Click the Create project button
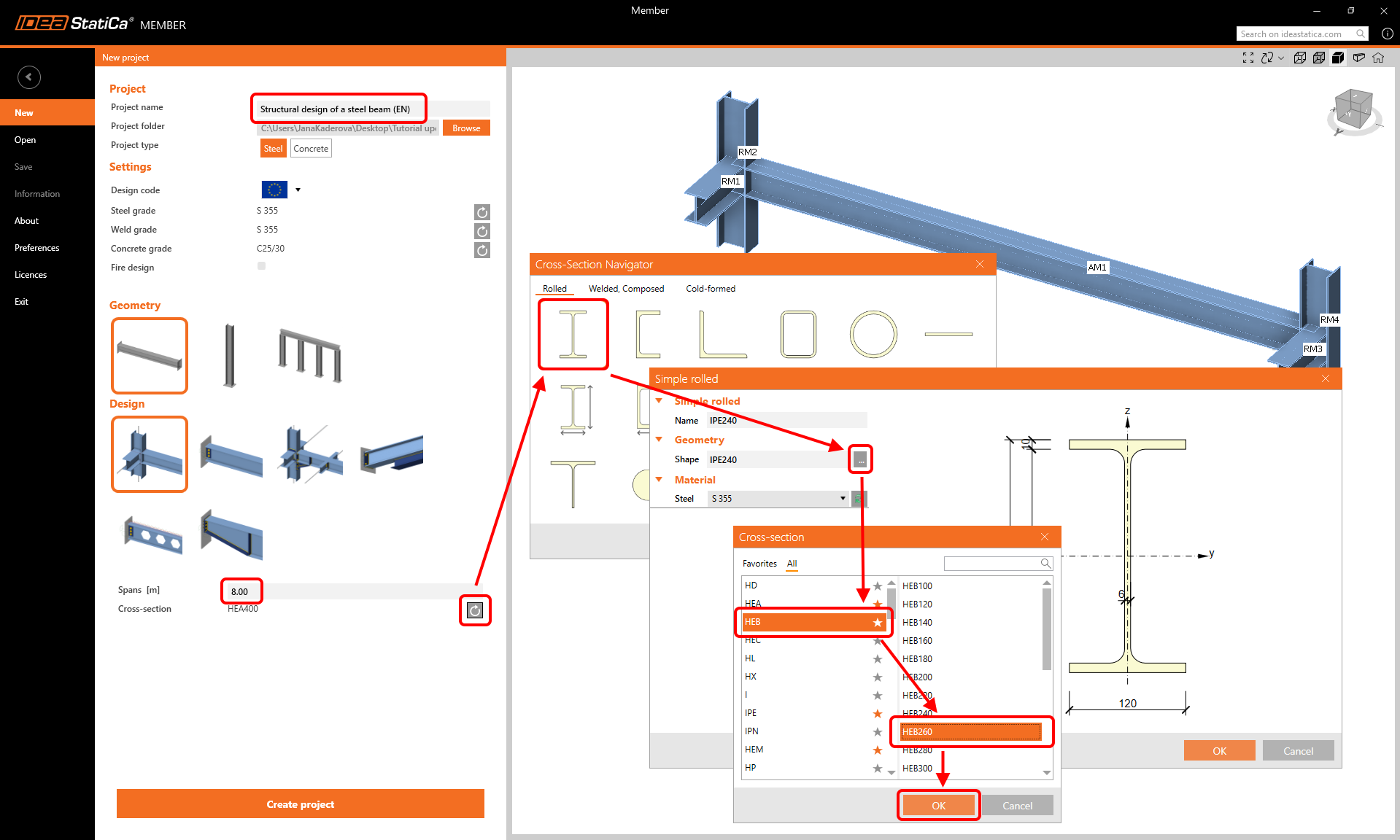 (300, 804)
